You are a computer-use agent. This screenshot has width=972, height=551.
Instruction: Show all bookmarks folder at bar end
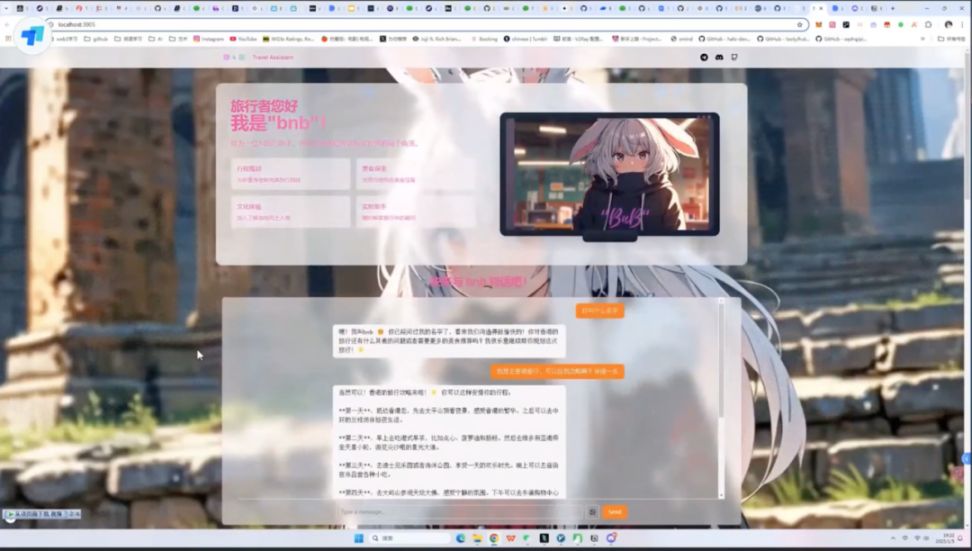coord(950,38)
